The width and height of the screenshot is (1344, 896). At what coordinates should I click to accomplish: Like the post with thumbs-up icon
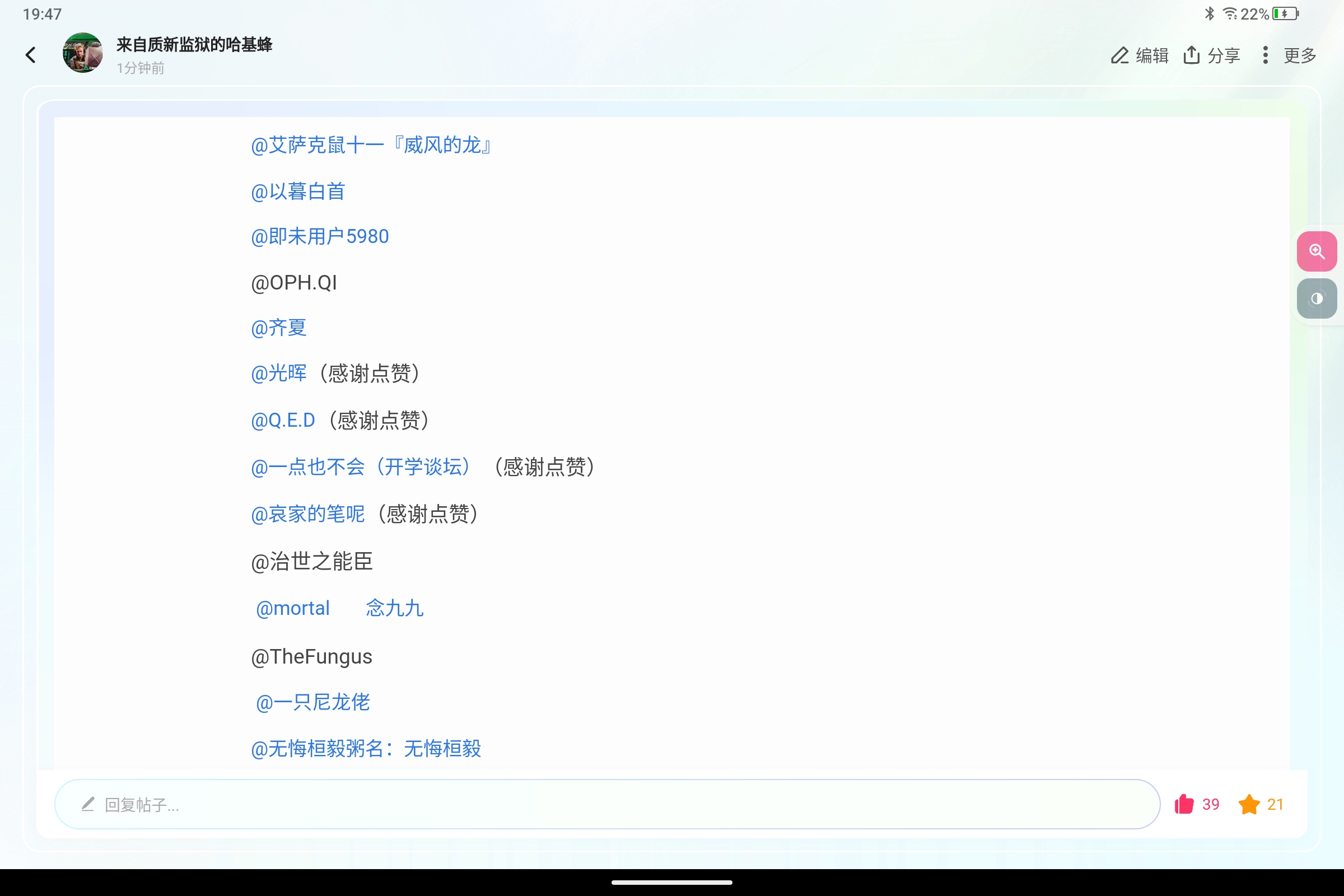point(1184,804)
